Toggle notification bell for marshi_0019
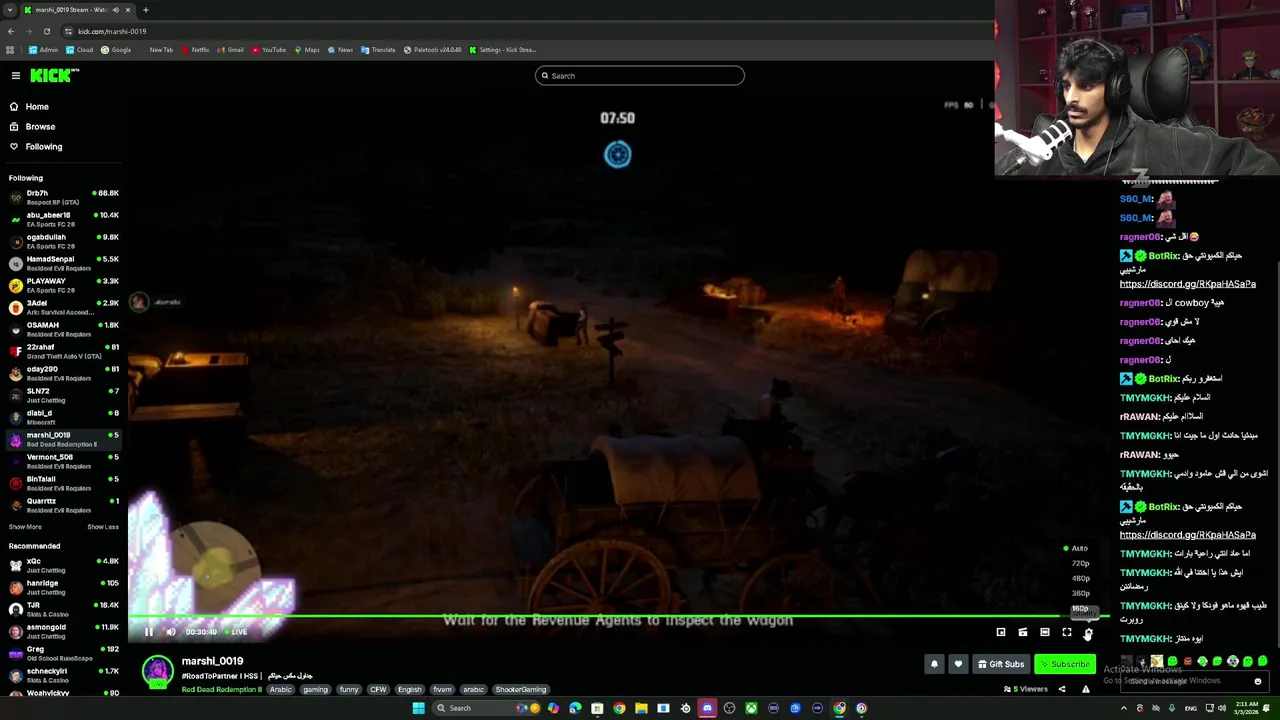Viewport: 1280px width, 720px height. [x=934, y=664]
